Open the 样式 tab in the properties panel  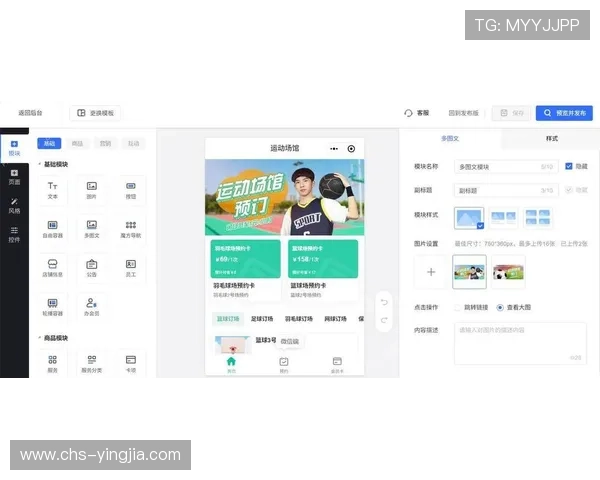click(x=551, y=139)
